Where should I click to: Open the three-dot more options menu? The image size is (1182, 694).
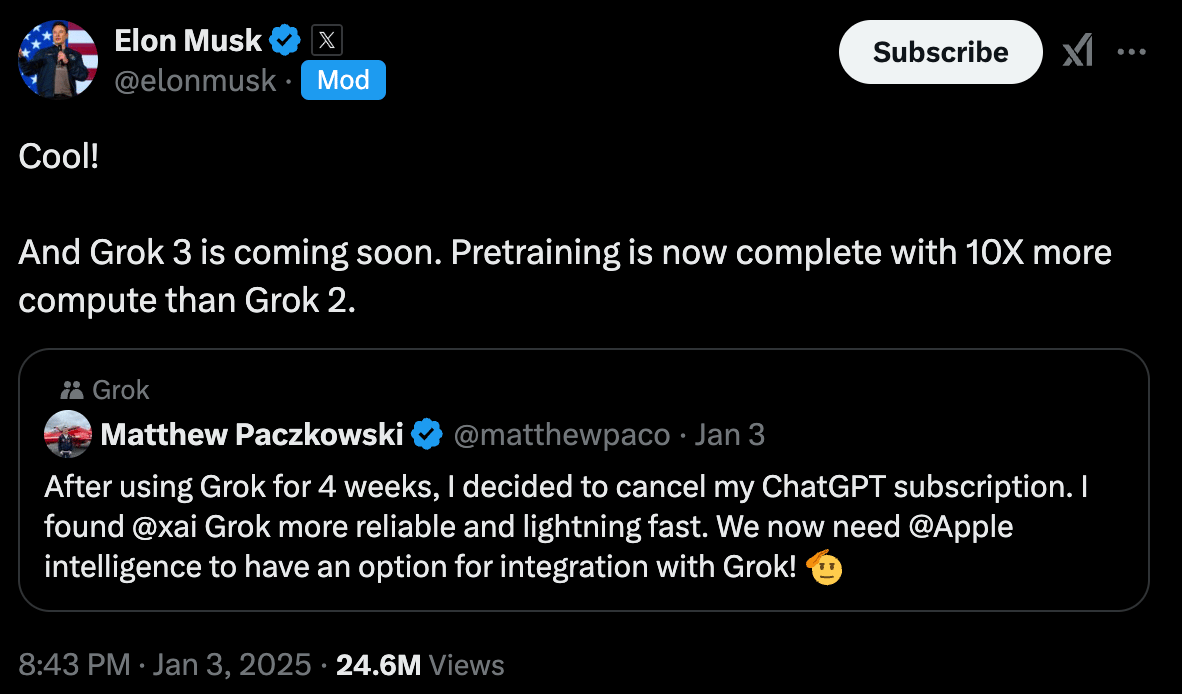click(x=1131, y=52)
